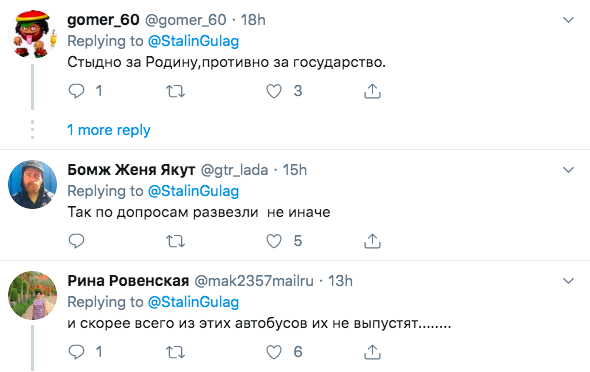Like gomer_60's tweet about Родину
590x372 pixels.
[x=274, y=91]
